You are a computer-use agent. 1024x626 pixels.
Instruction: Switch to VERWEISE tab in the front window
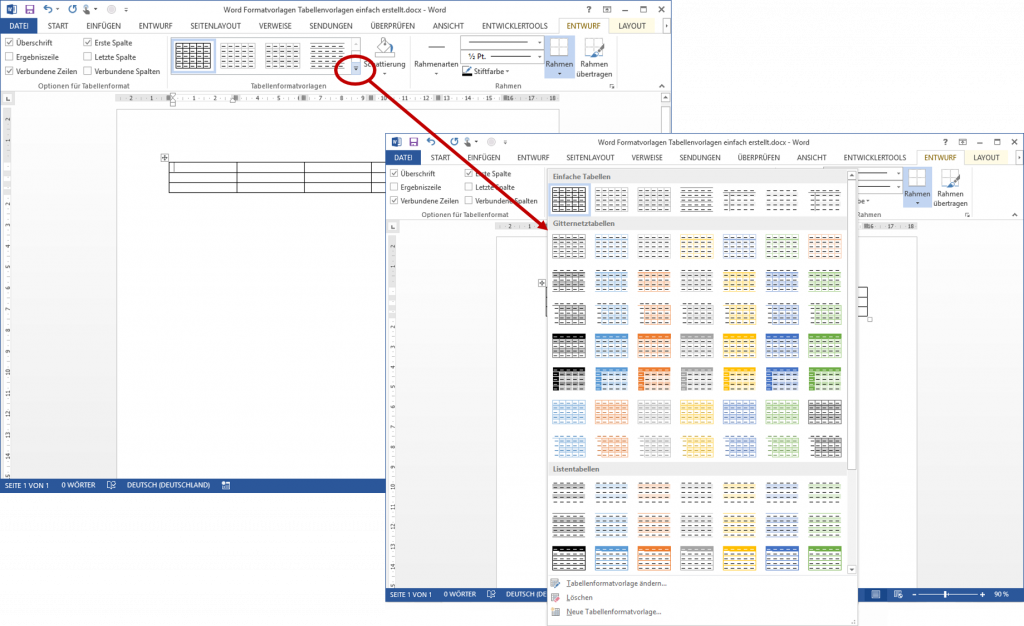[x=647, y=158]
